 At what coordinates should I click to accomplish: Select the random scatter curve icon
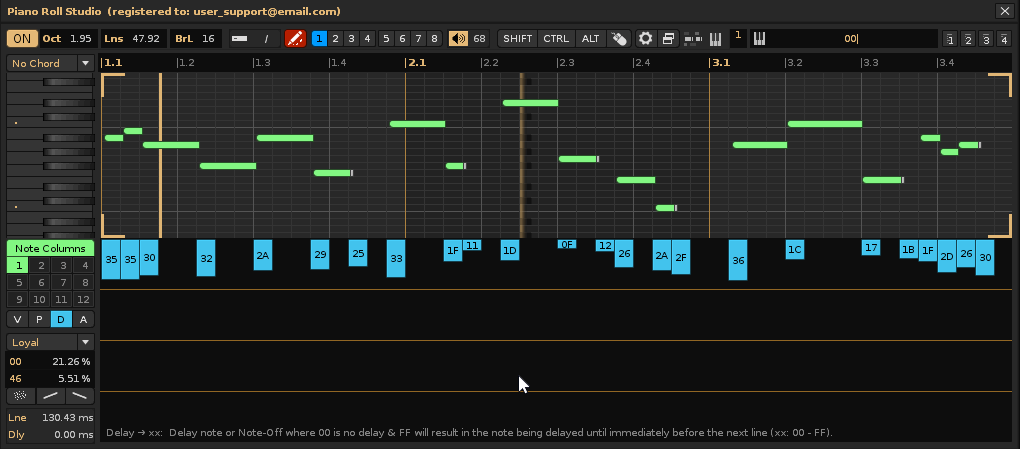[18, 396]
